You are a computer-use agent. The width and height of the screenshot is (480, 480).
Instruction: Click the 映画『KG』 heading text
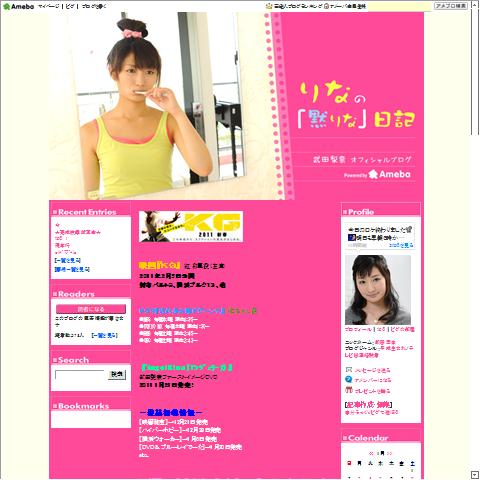[x=160, y=266]
